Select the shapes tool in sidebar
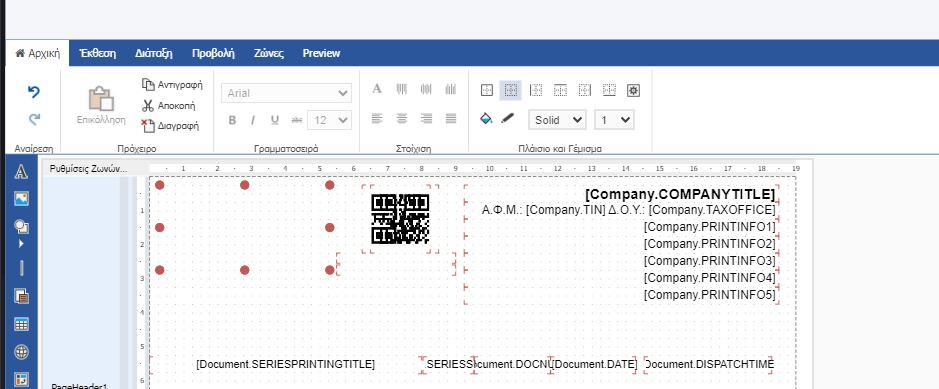 click(x=21, y=226)
